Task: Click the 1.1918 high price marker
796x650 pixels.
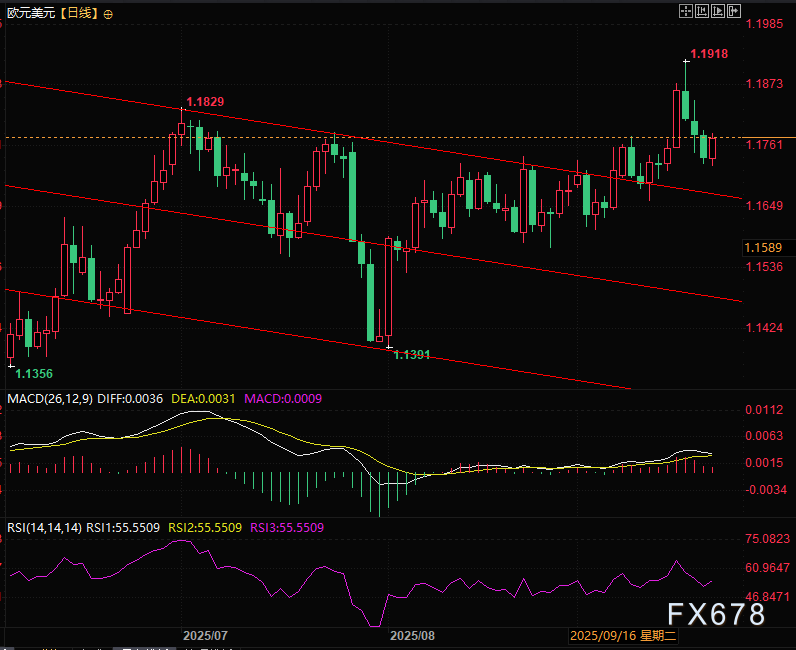Action: click(x=709, y=53)
